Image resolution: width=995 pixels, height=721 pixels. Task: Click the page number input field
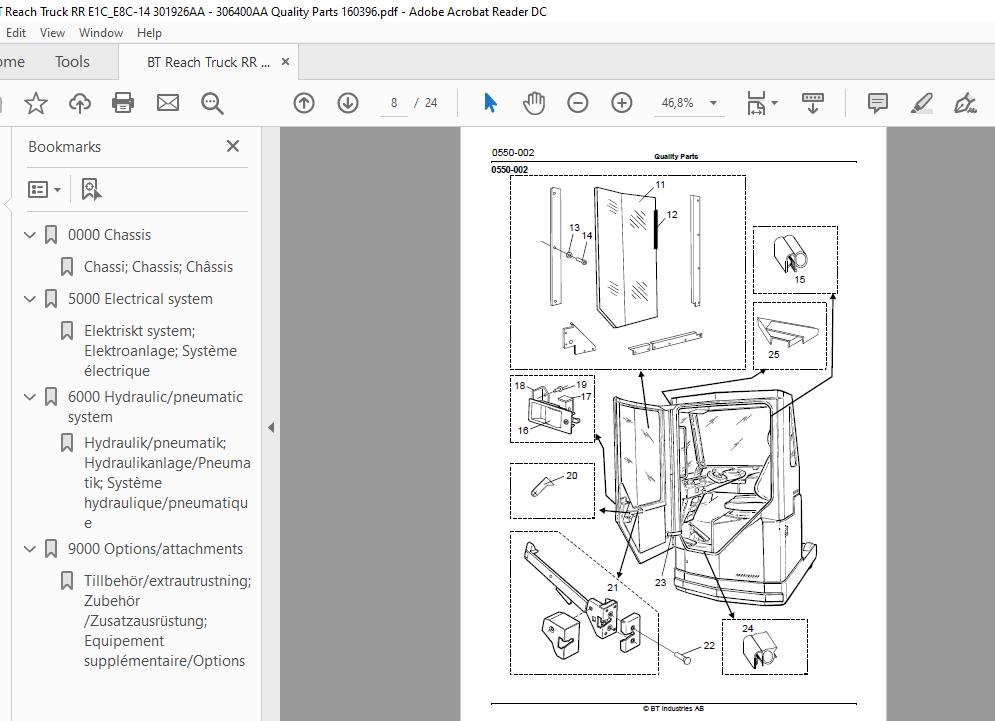click(395, 103)
